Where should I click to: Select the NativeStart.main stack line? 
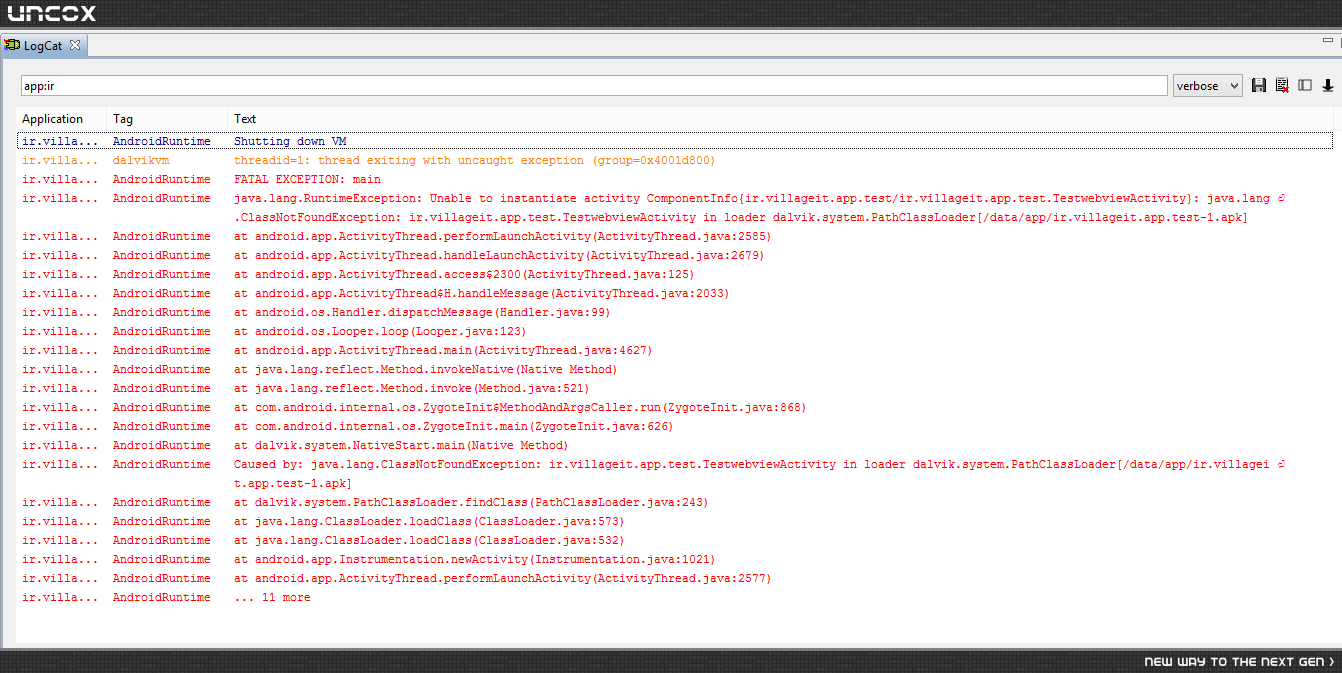[675, 445]
